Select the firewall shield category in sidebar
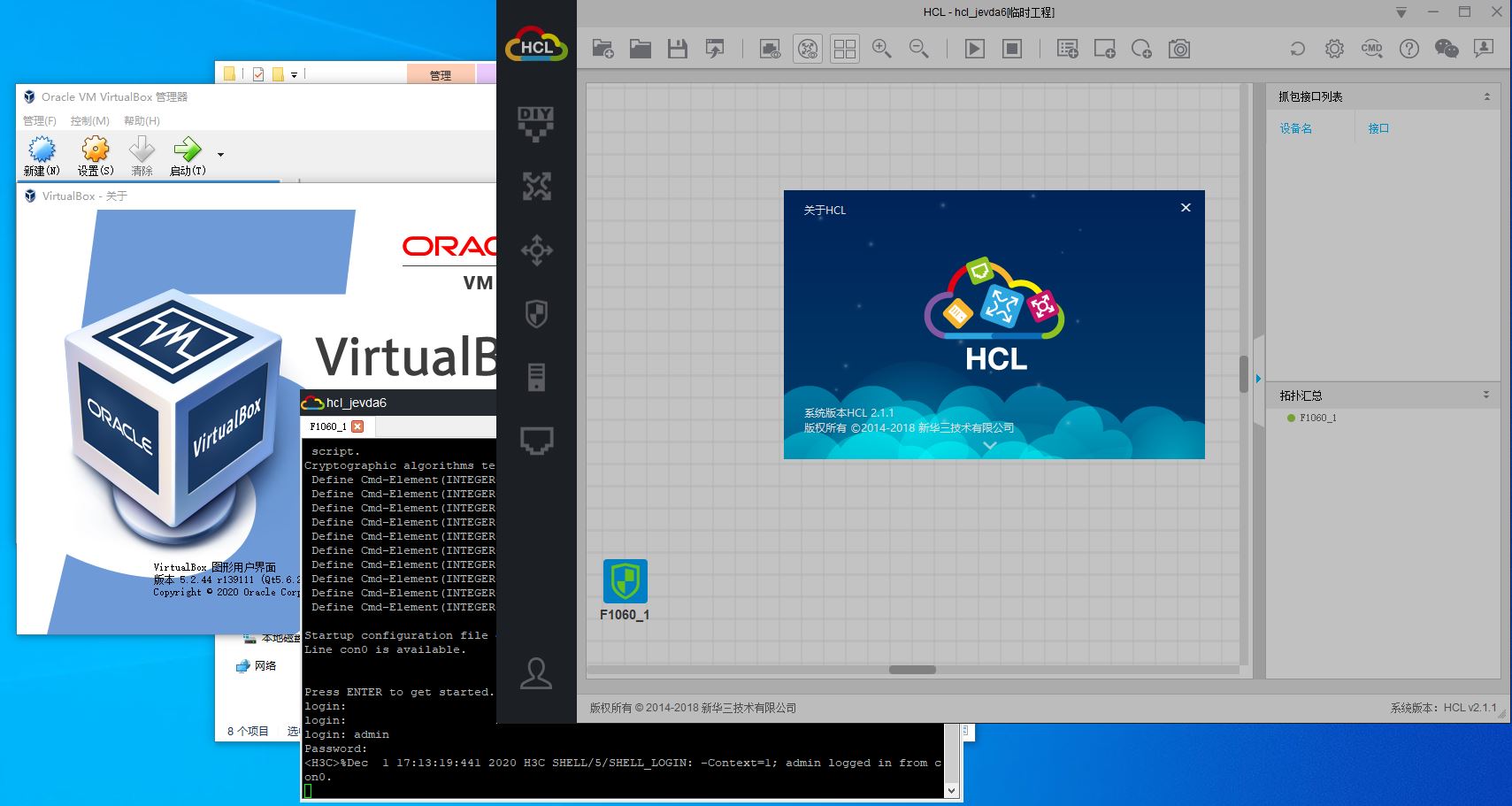Image resolution: width=1512 pixels, height=806 pixels. (536, 313)
